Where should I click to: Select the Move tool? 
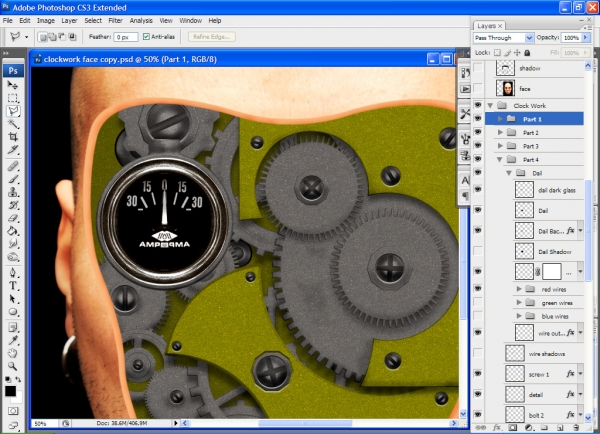click(x=13, y=85)
